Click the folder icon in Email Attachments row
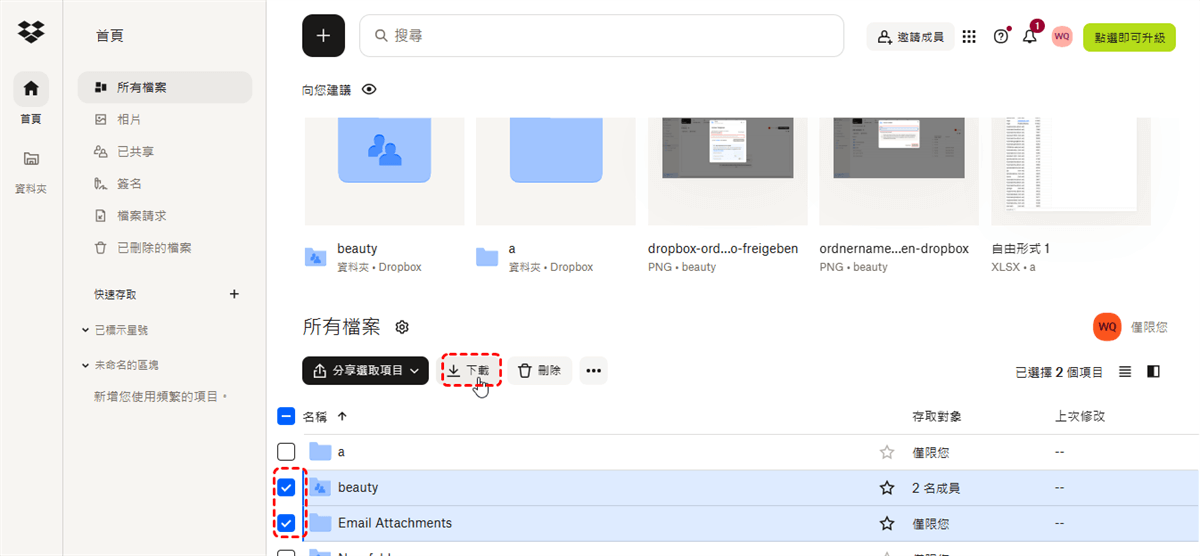The width and height of the screenshot is (1200, 556). click(x=319, y=523)
